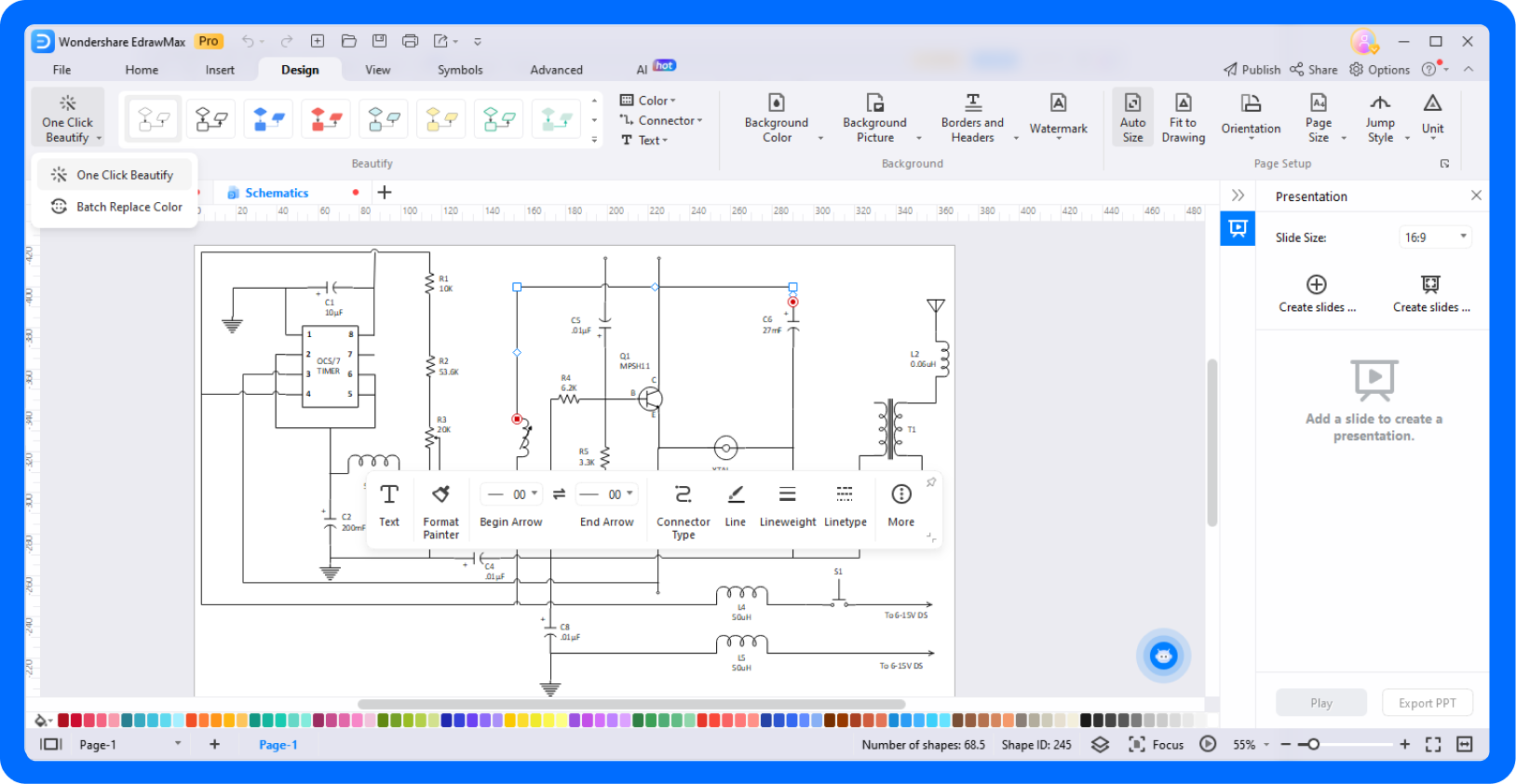Collapse the right panel with double chevron
Viewport: 1516px width, 784px height.
(1238, 196)
